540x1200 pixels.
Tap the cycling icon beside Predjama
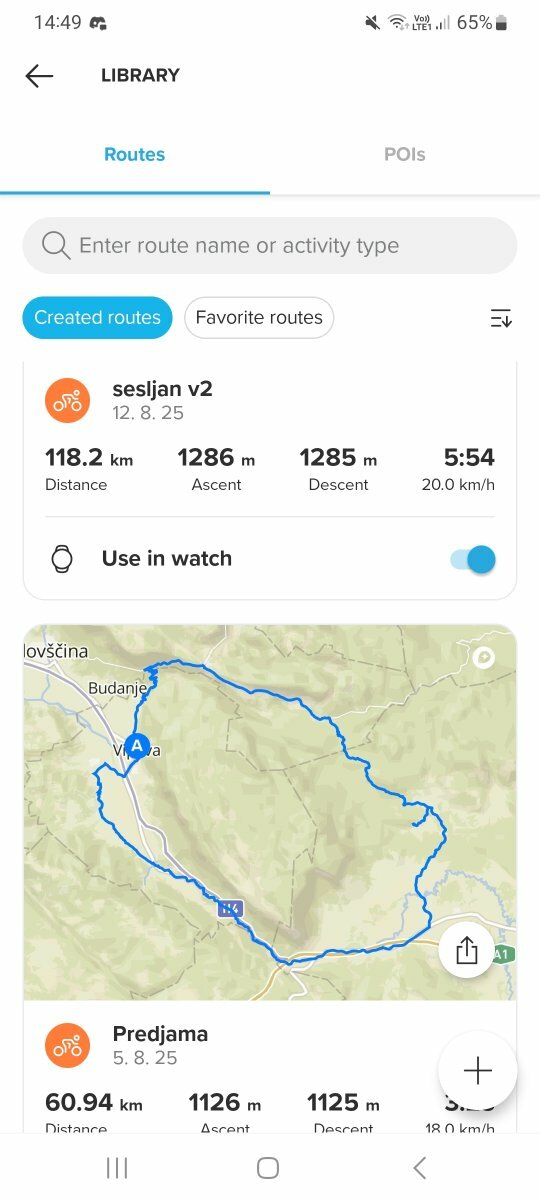pos(68,1045)
